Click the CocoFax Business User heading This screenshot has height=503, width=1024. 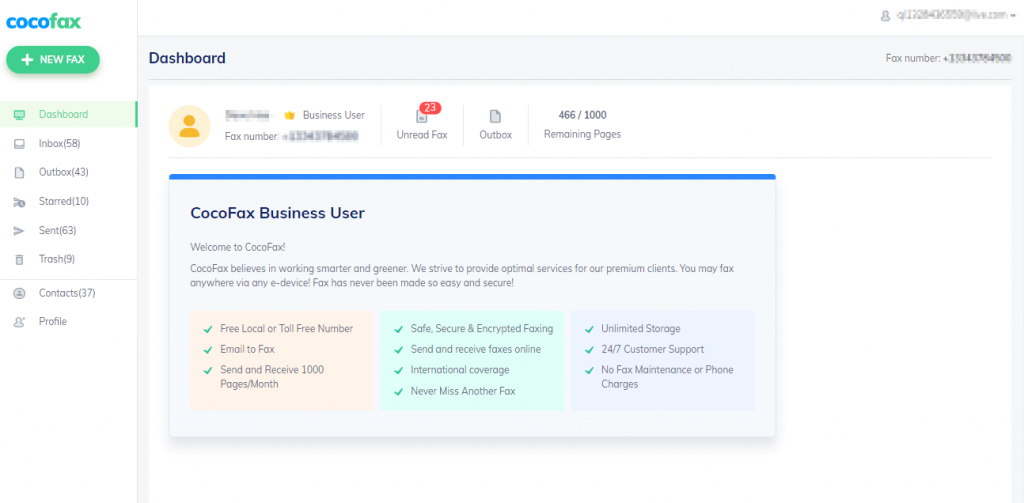point(278,212)
